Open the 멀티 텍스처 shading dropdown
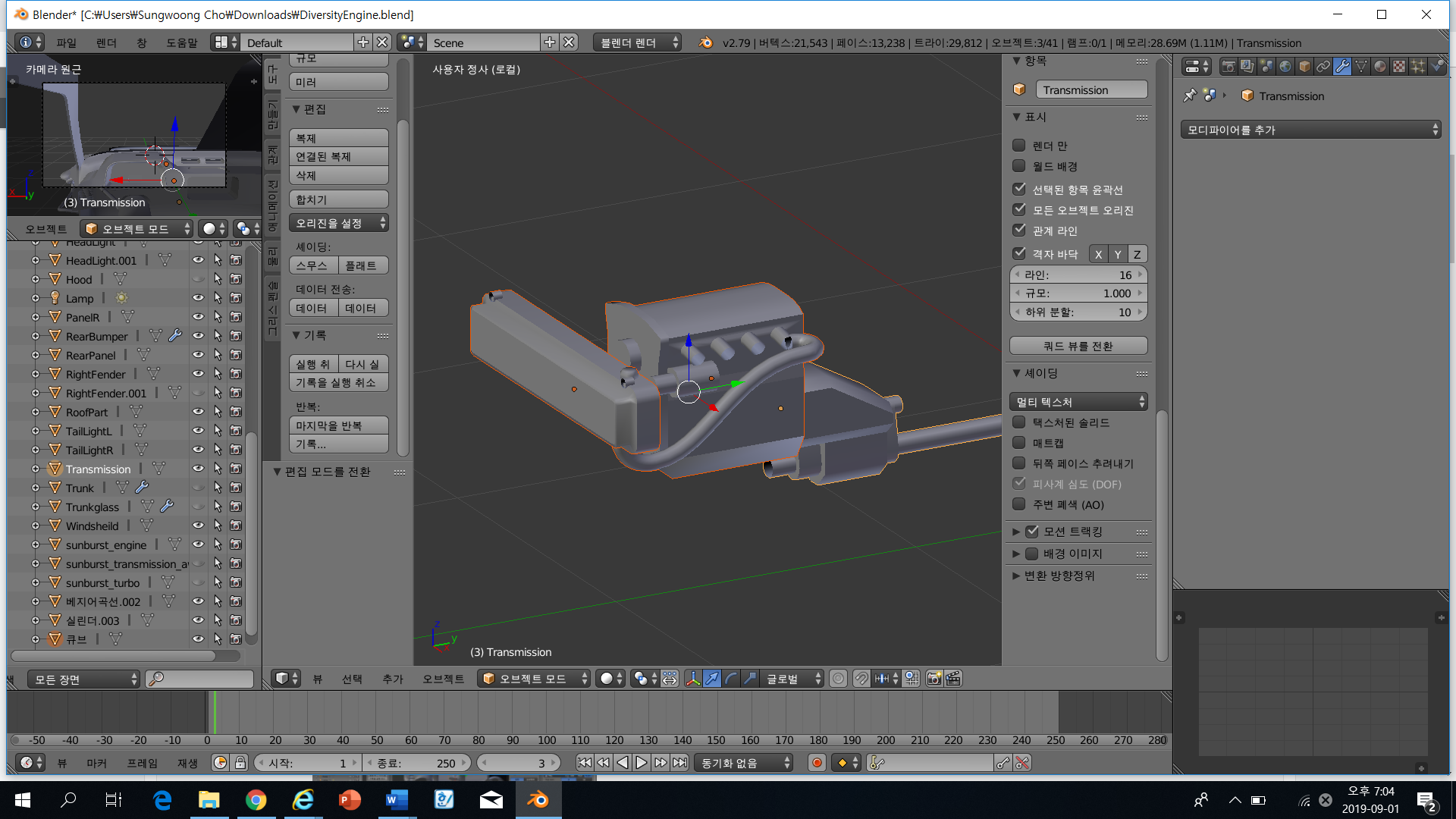Screen dimensions: 1456x819 point(1078,402)
